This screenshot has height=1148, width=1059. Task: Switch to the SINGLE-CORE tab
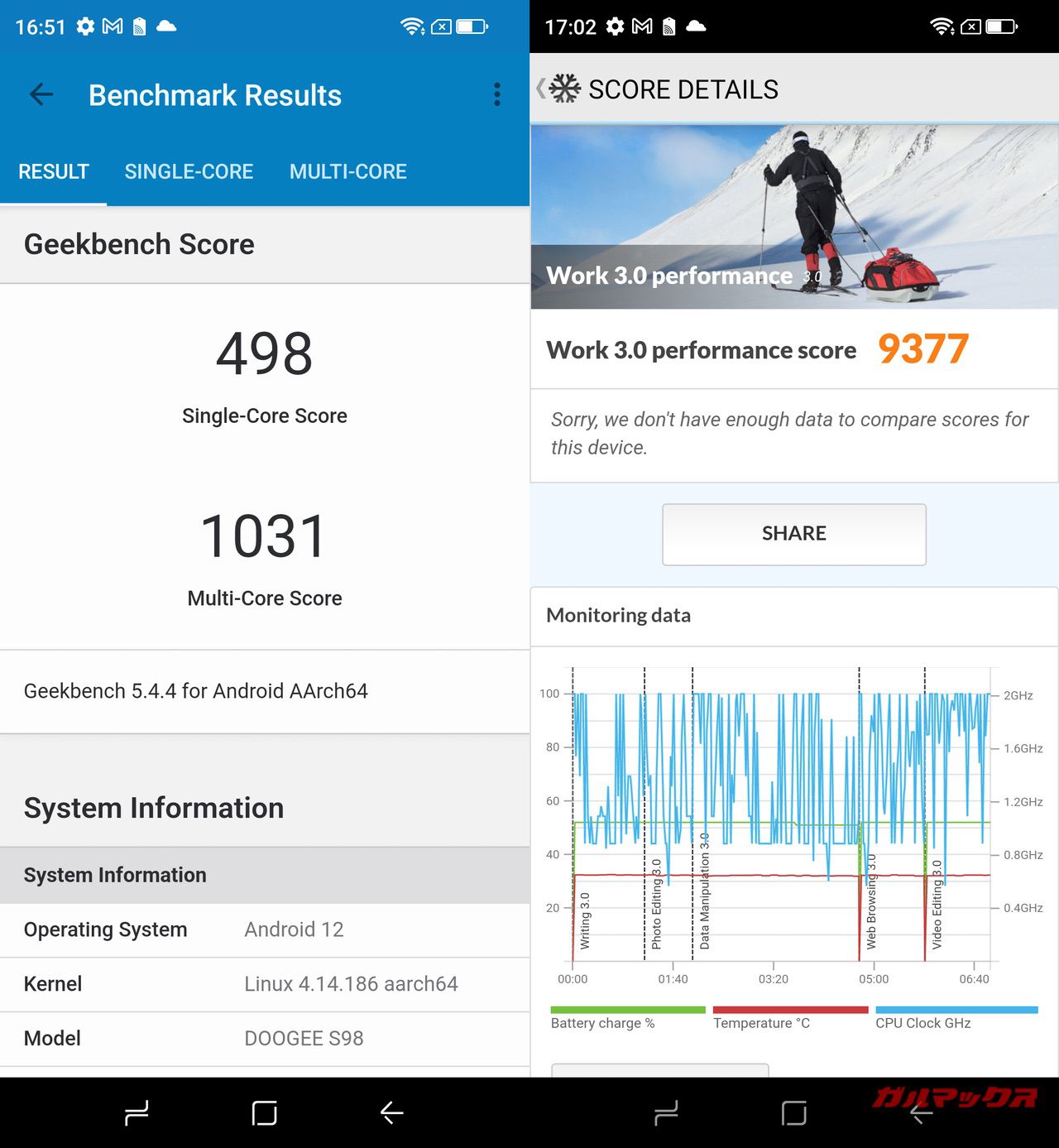point(189,171)
